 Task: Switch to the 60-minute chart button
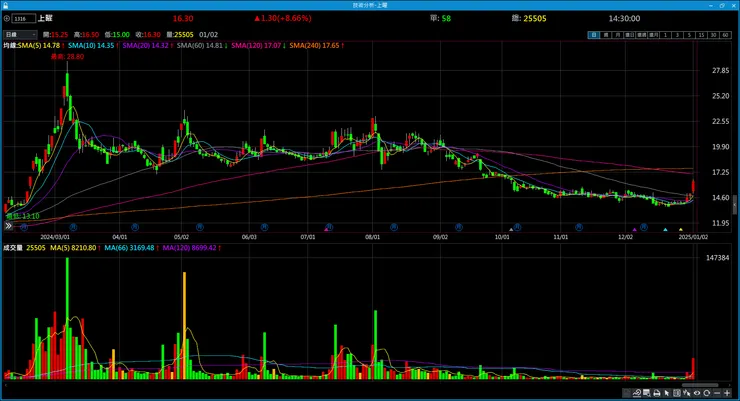[725, 35]
